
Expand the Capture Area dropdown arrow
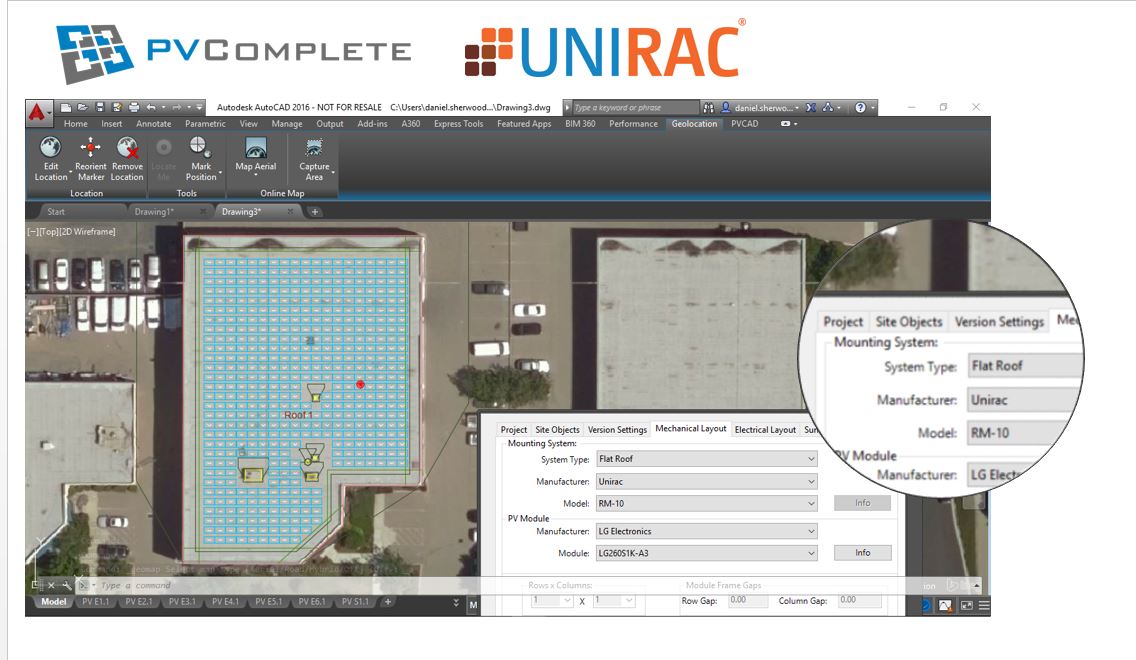pos(333,172)
